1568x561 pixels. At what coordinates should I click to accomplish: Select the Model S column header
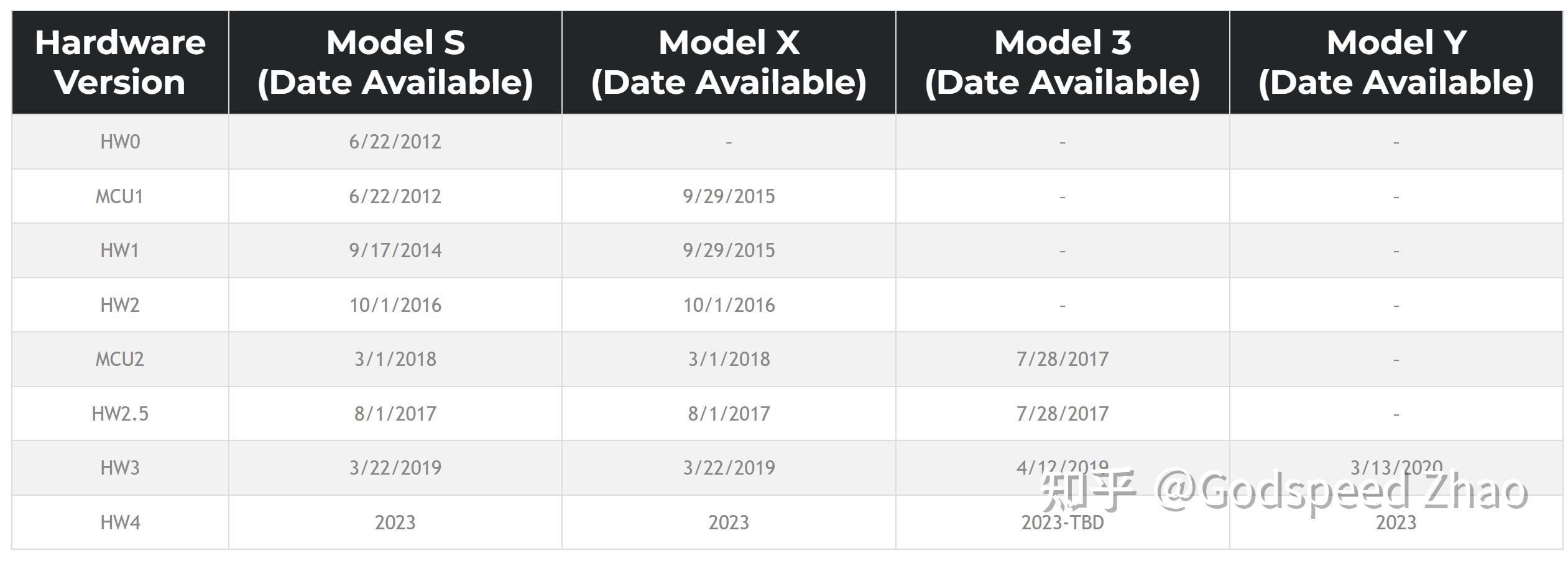point(395,62)
